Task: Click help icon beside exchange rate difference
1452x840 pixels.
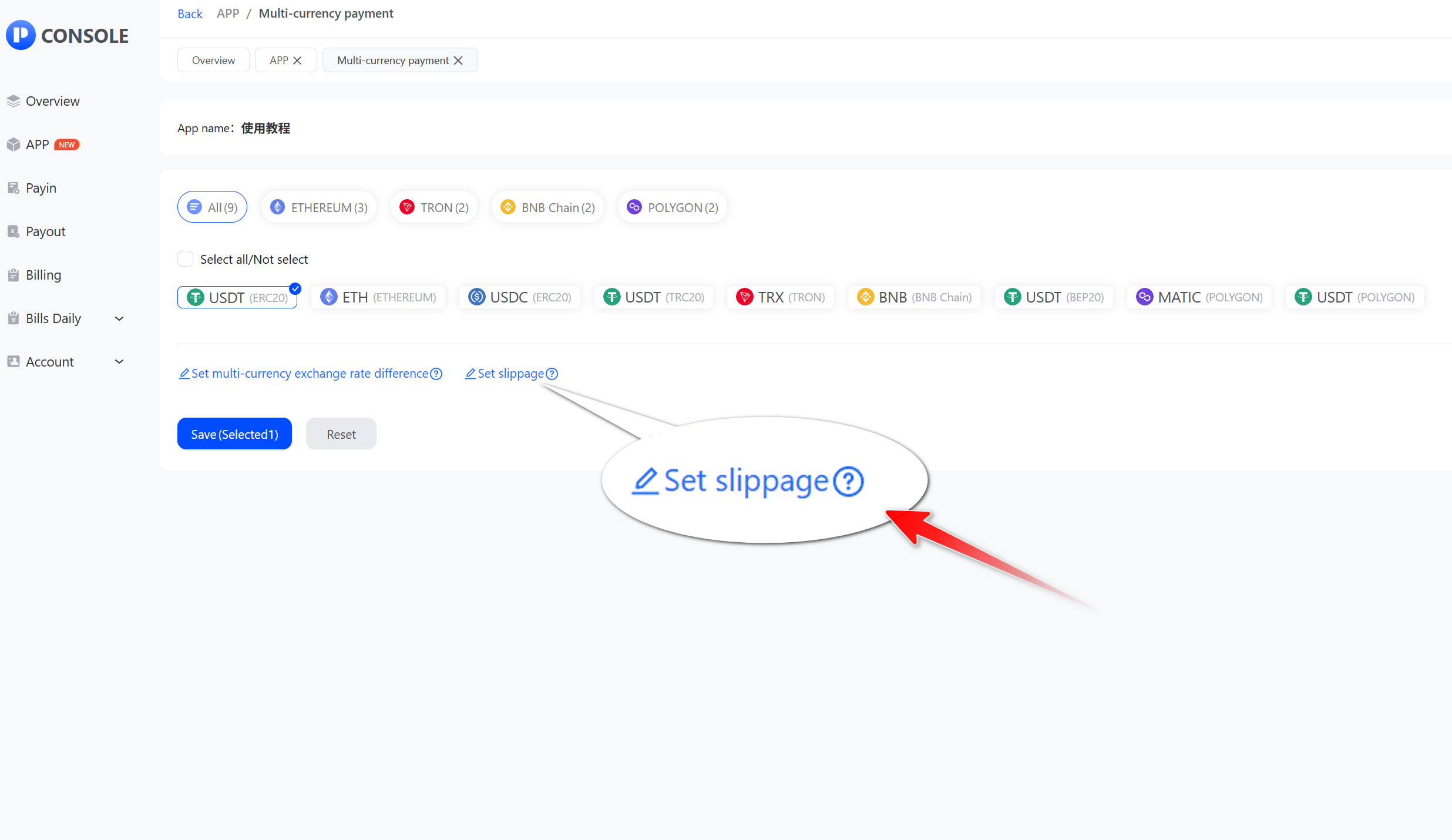Action: [x=436, y=374]
